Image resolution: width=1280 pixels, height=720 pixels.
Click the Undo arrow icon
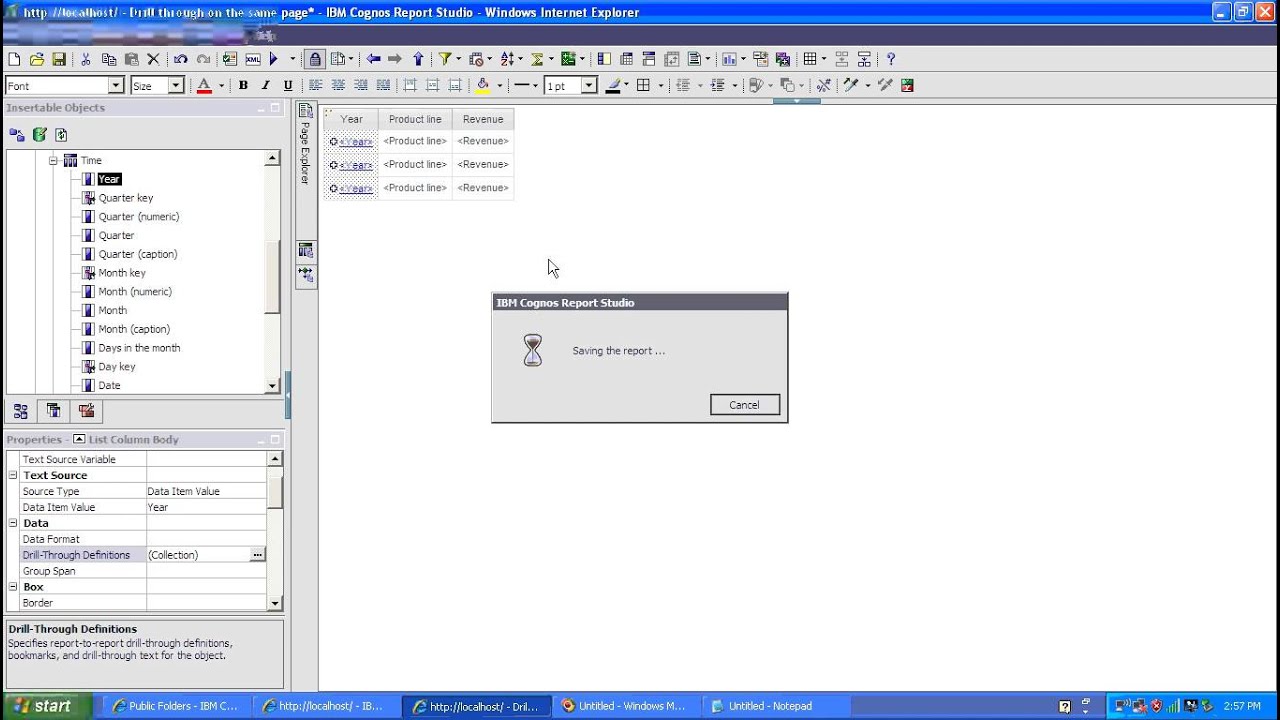(180, 59)
